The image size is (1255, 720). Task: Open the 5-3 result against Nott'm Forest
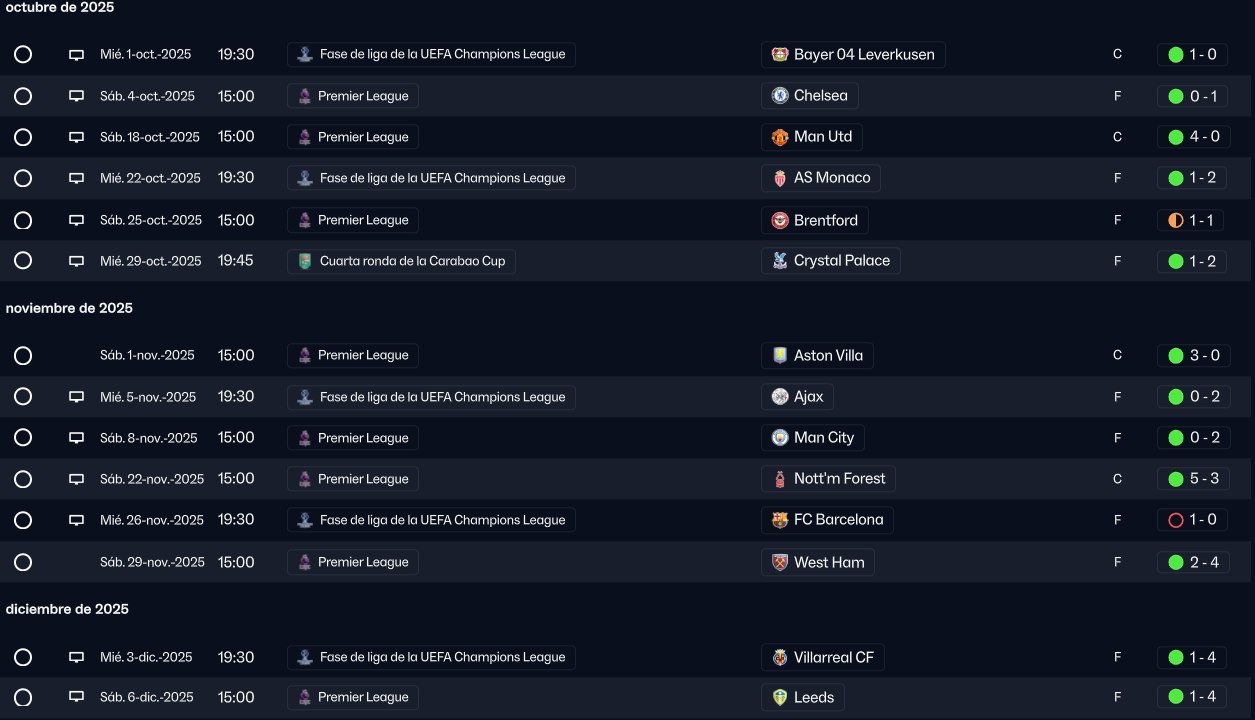click(x=1193, y=479)
